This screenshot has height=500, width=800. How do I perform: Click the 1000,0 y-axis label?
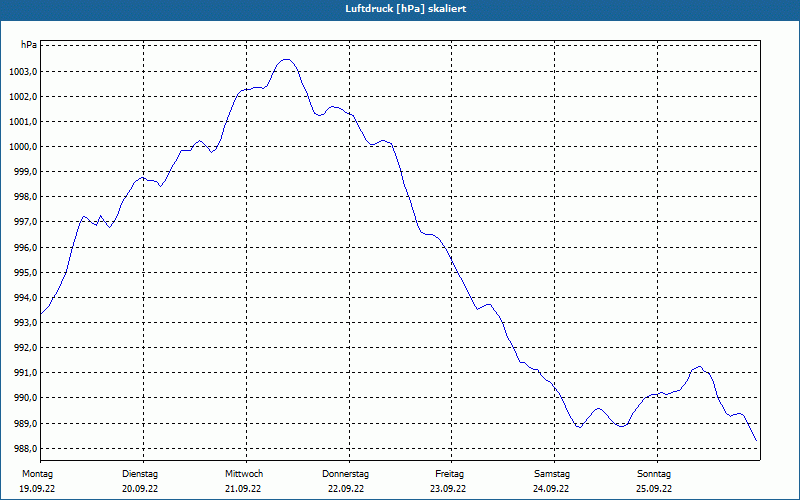(x=23, y=146)
